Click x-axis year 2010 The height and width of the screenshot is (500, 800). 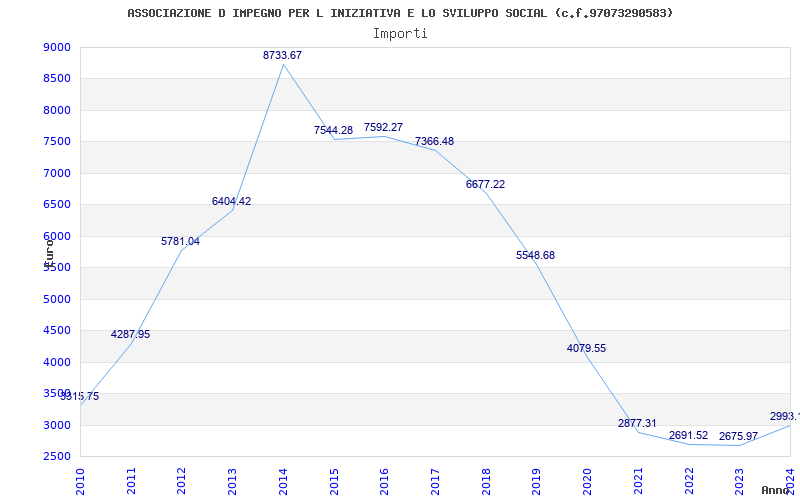[80, 481]
